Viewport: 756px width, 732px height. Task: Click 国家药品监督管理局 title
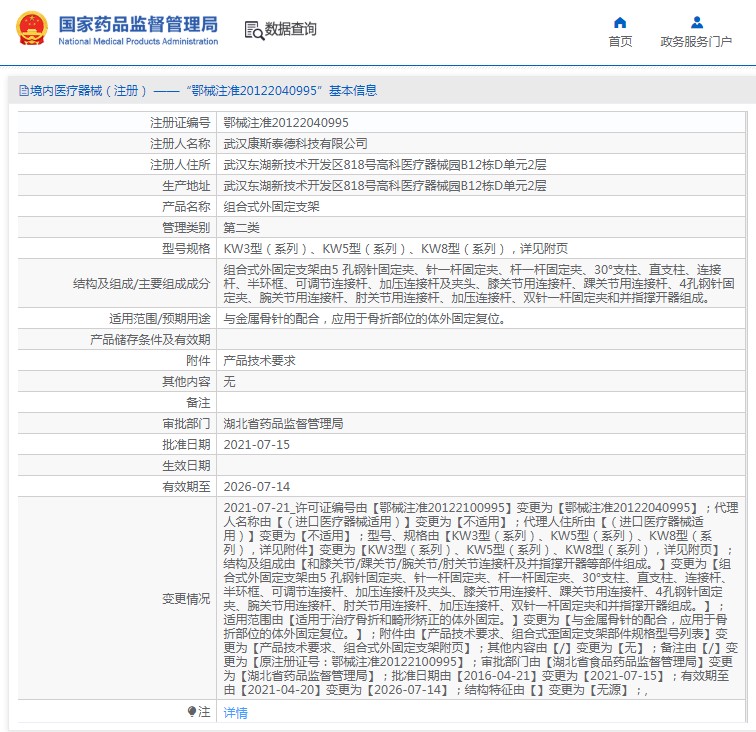point(138,24)
